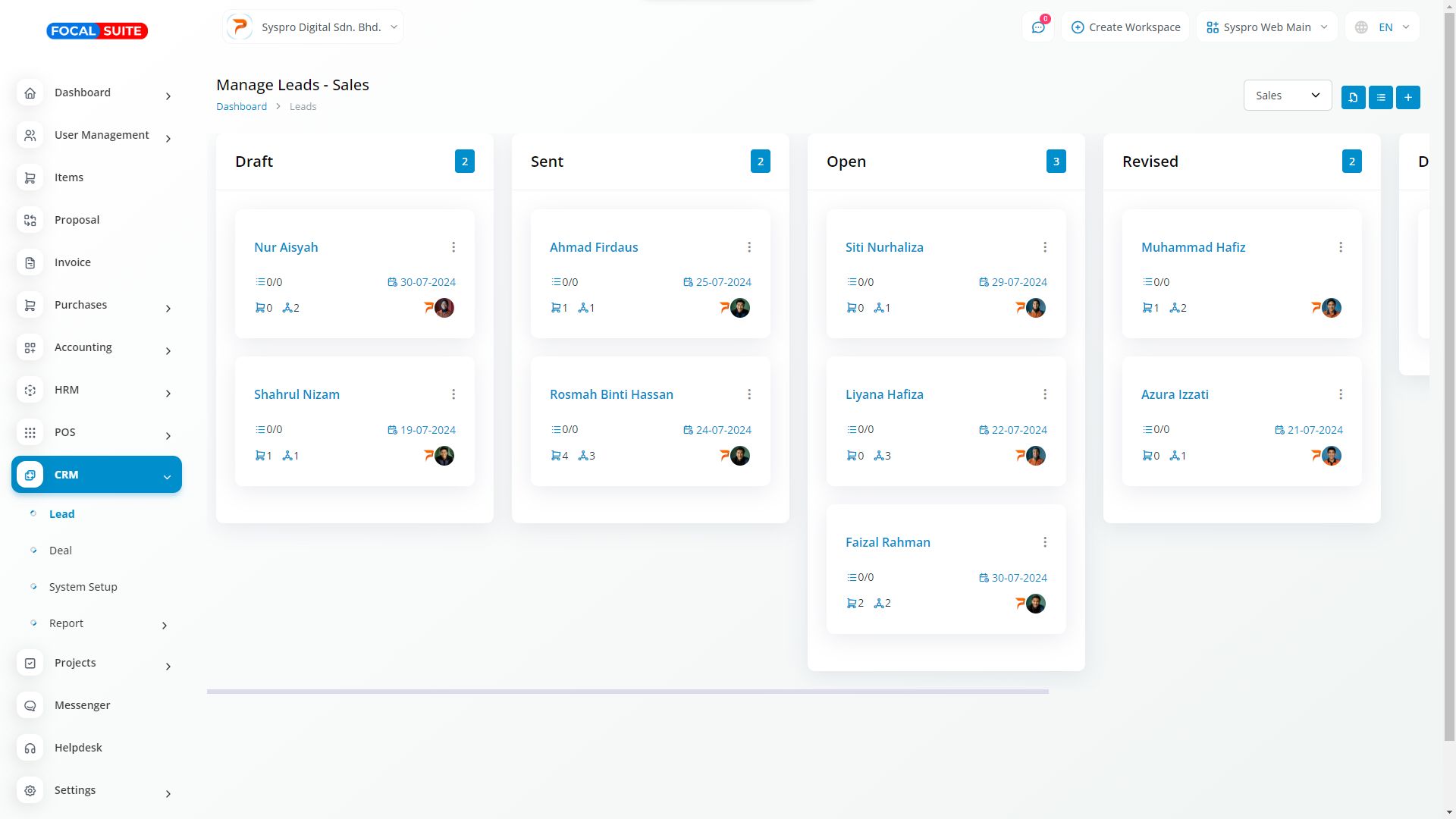Open the chat messages icon

1037,27
